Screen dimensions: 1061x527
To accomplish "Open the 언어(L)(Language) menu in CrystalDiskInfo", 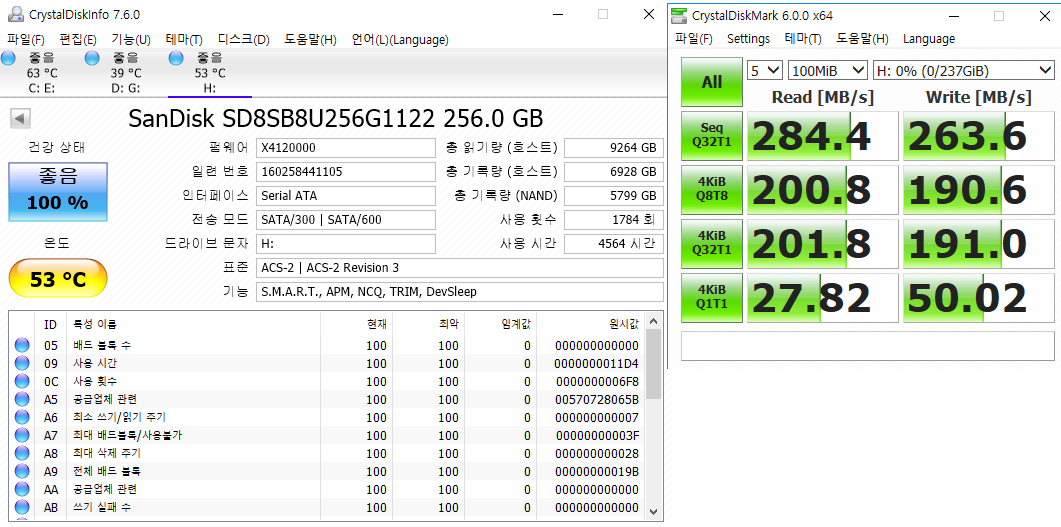I will (x=400, y=40).
